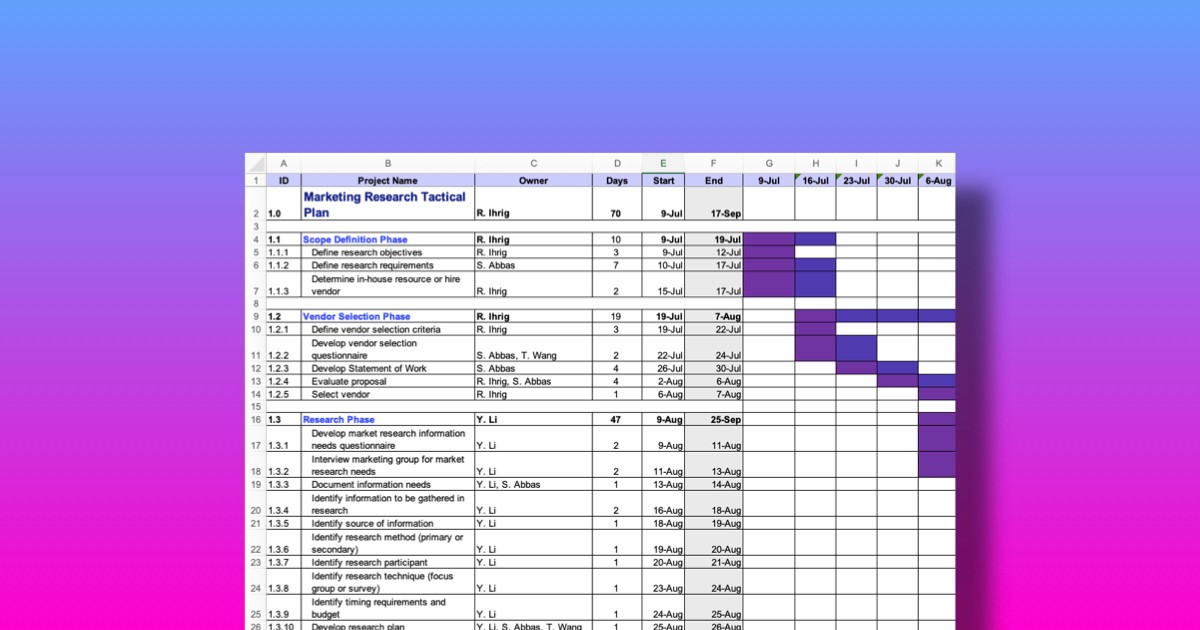The image size is (1200, 630).
Task: Click the Marketing Research Tactical Plan cell
Action: [x=388, y=204]
